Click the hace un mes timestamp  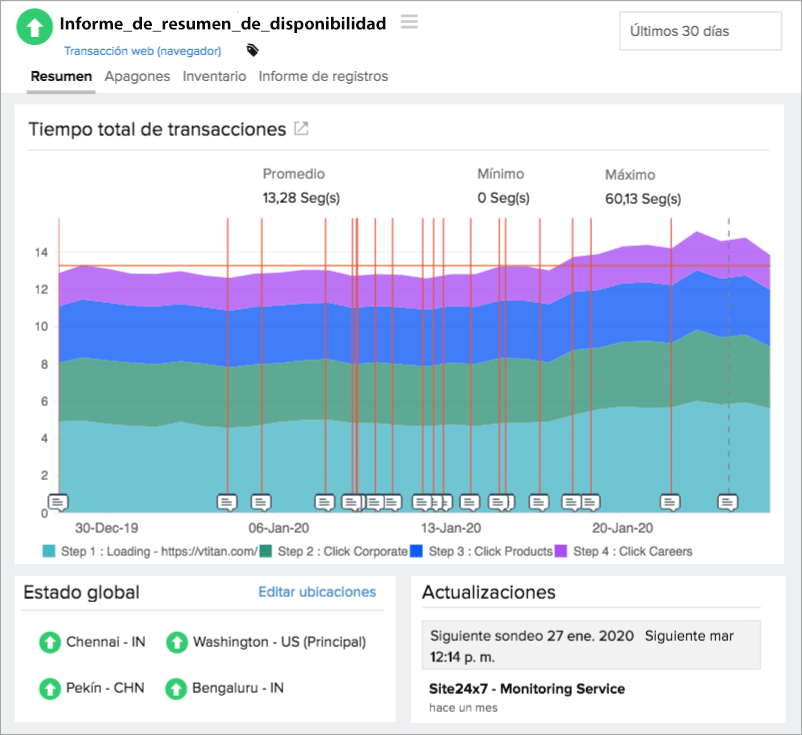click(463, 708)
